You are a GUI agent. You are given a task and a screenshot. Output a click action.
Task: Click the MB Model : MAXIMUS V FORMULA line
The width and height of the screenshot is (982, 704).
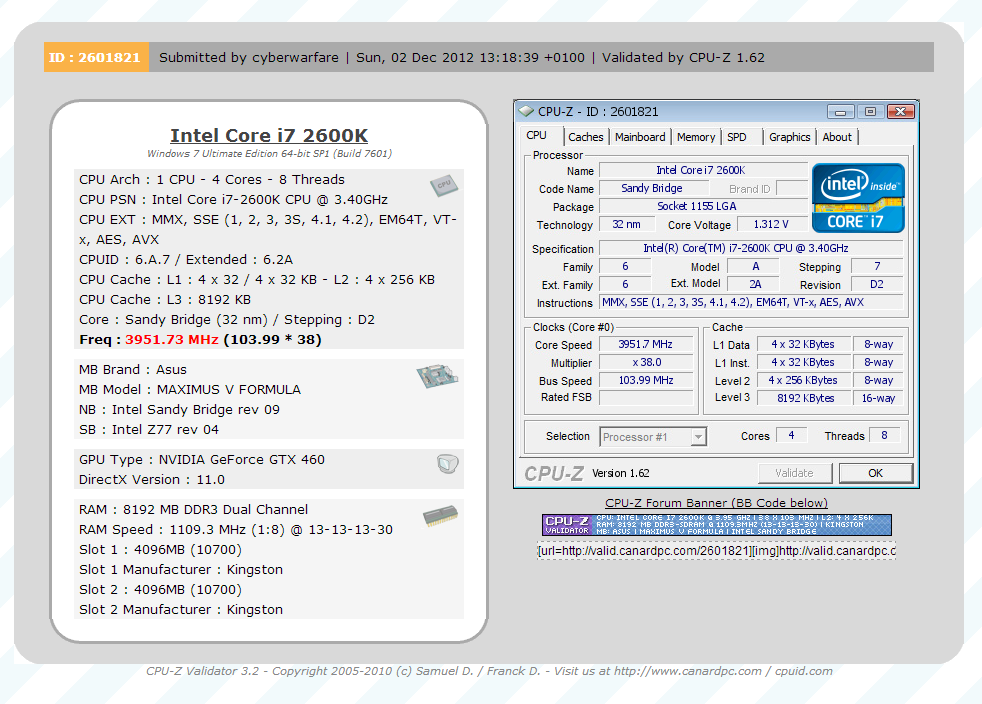pyautogui.click(x=190, y=390)
